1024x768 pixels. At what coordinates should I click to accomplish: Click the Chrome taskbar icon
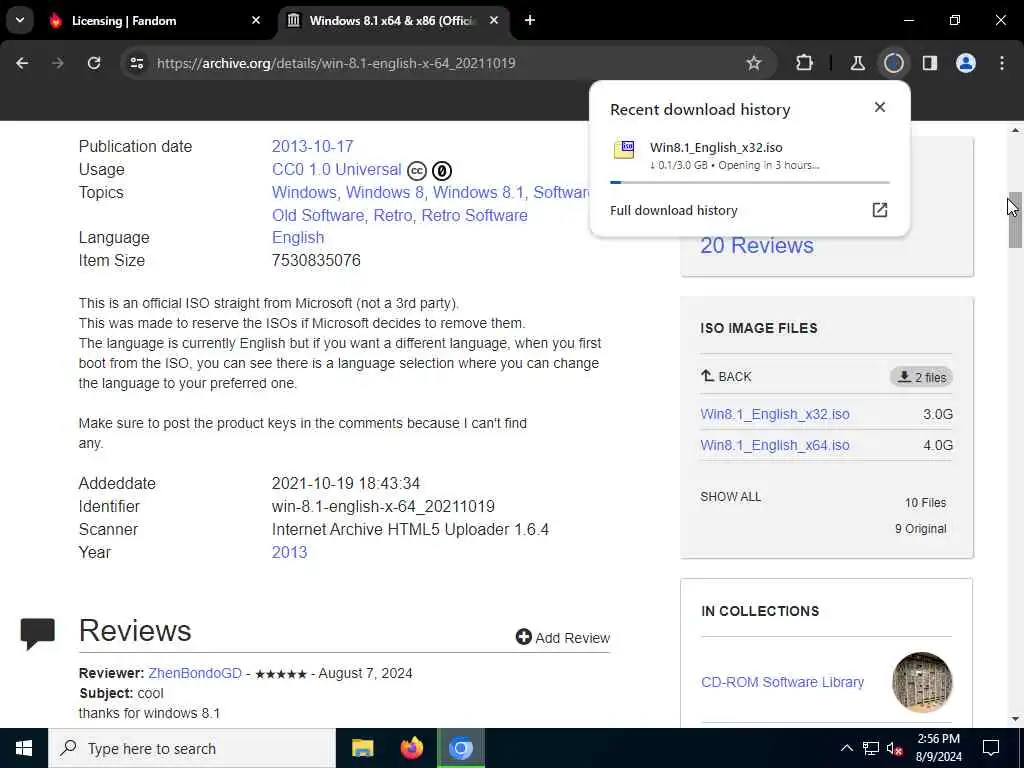(x=460, y=748)
